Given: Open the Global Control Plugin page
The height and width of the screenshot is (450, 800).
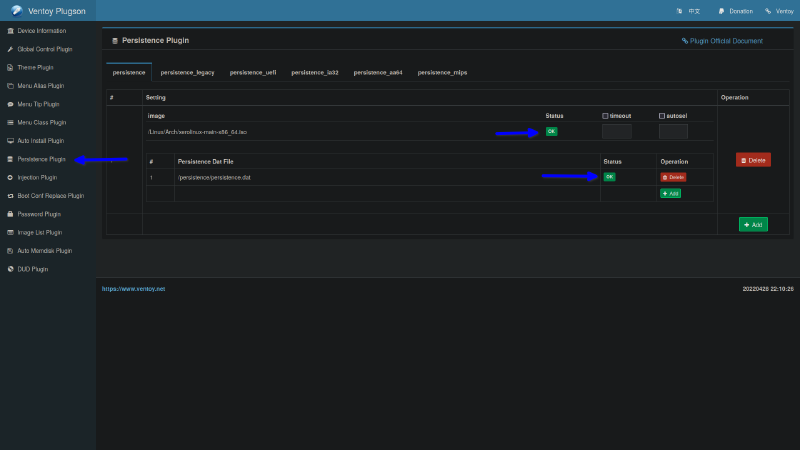Looking at the screenshot, I should (45, 48).
